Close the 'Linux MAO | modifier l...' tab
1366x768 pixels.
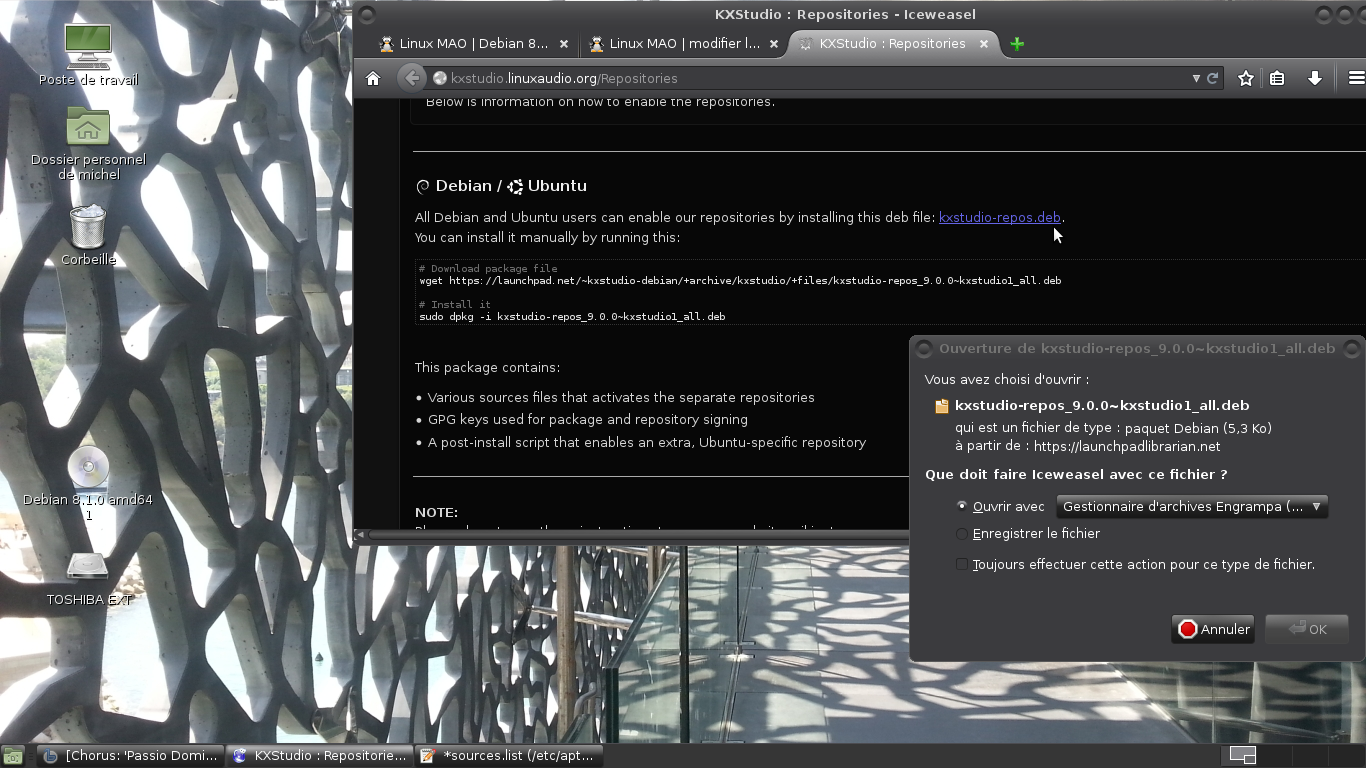pyautogui.click(x=774, y=44)
